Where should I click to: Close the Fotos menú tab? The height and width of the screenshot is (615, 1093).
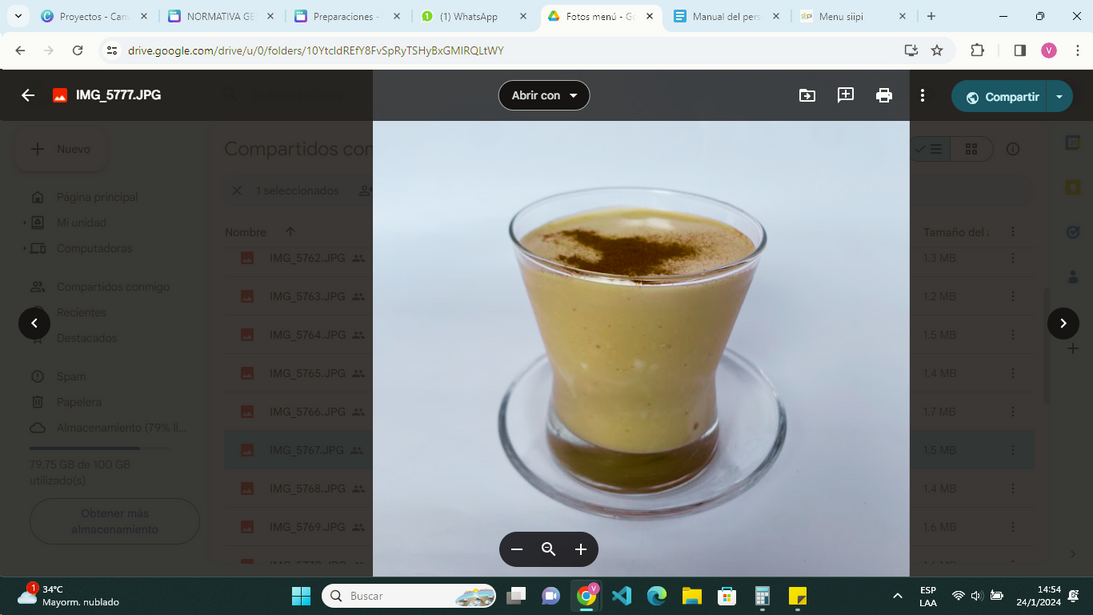pyautogui.click(x=650, y=16)
